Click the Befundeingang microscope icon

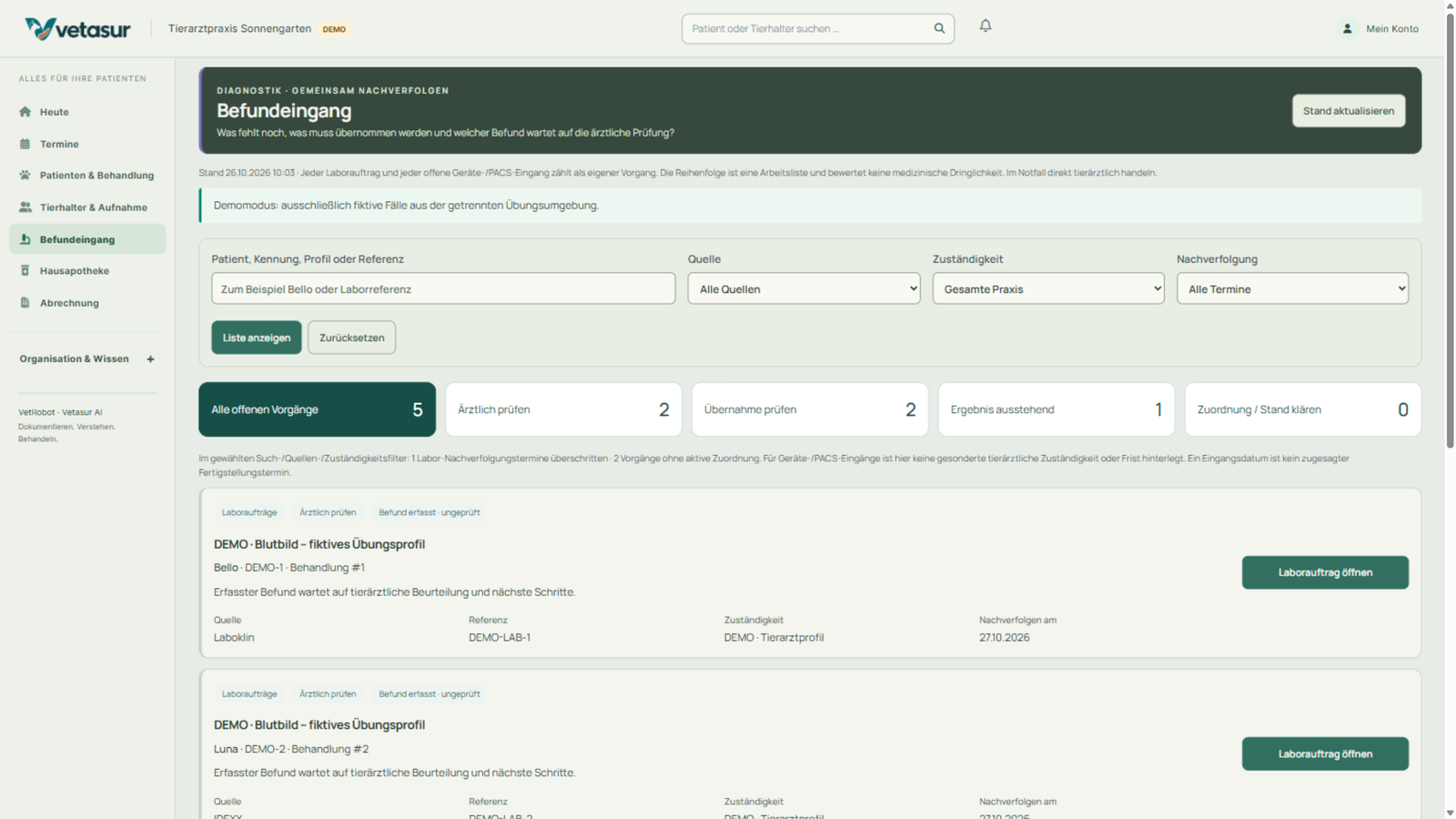pos(25,239)
